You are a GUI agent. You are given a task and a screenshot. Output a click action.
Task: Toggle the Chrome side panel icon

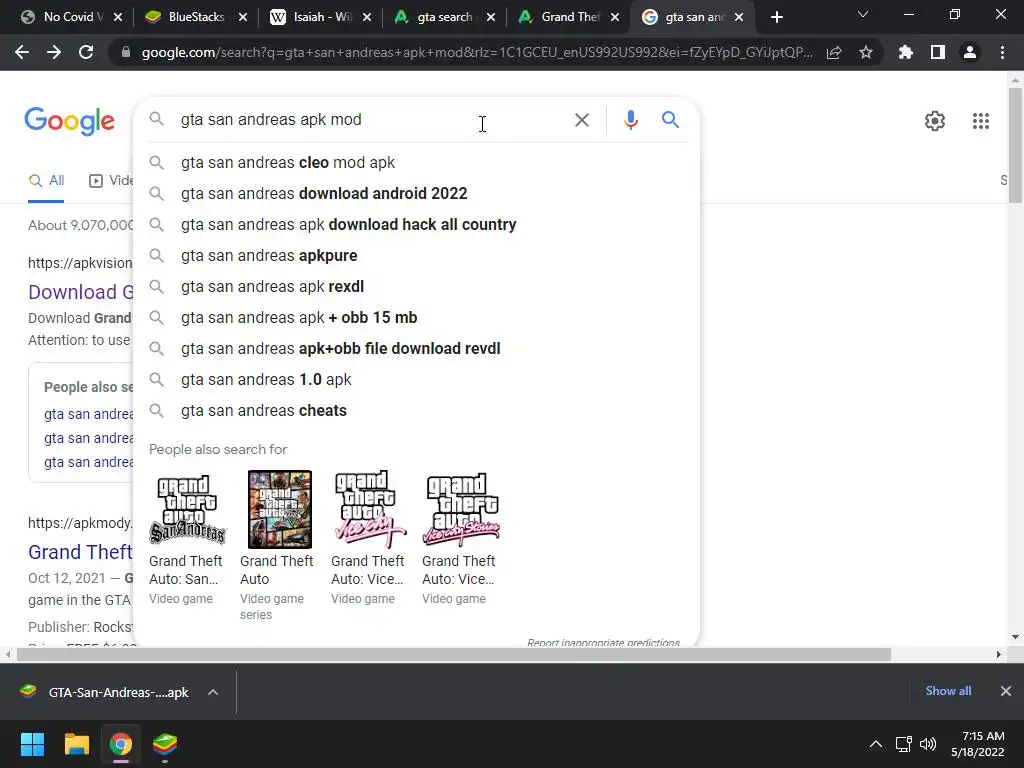(x=938, y=52)
